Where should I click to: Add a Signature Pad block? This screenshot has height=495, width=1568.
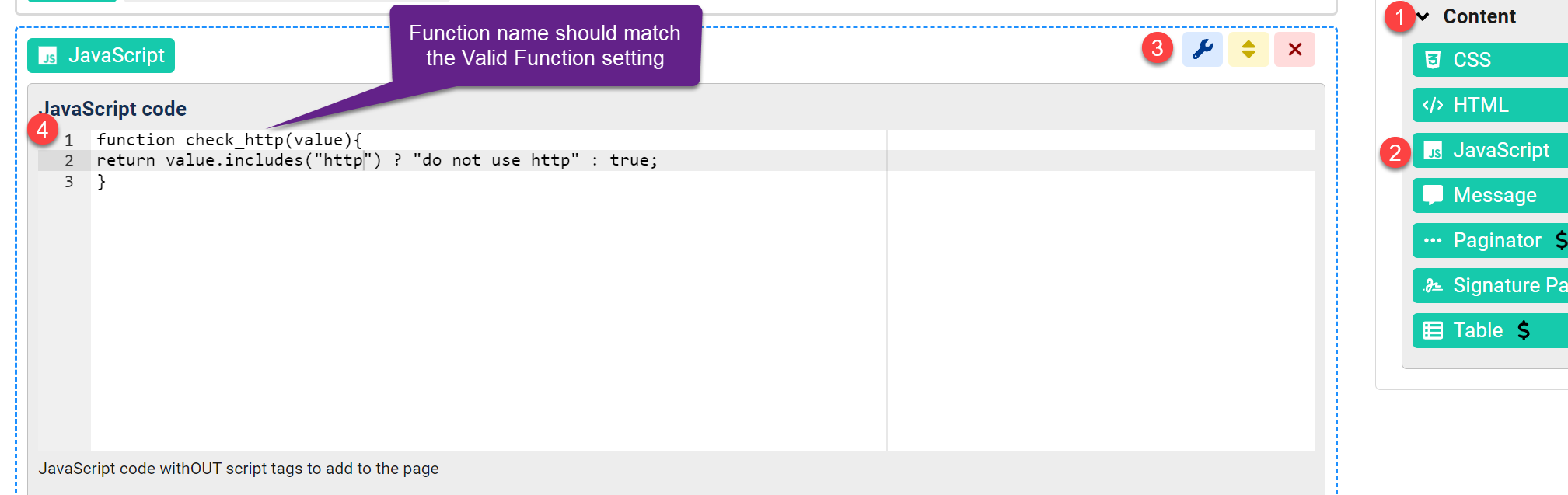tap(1508, 285)
